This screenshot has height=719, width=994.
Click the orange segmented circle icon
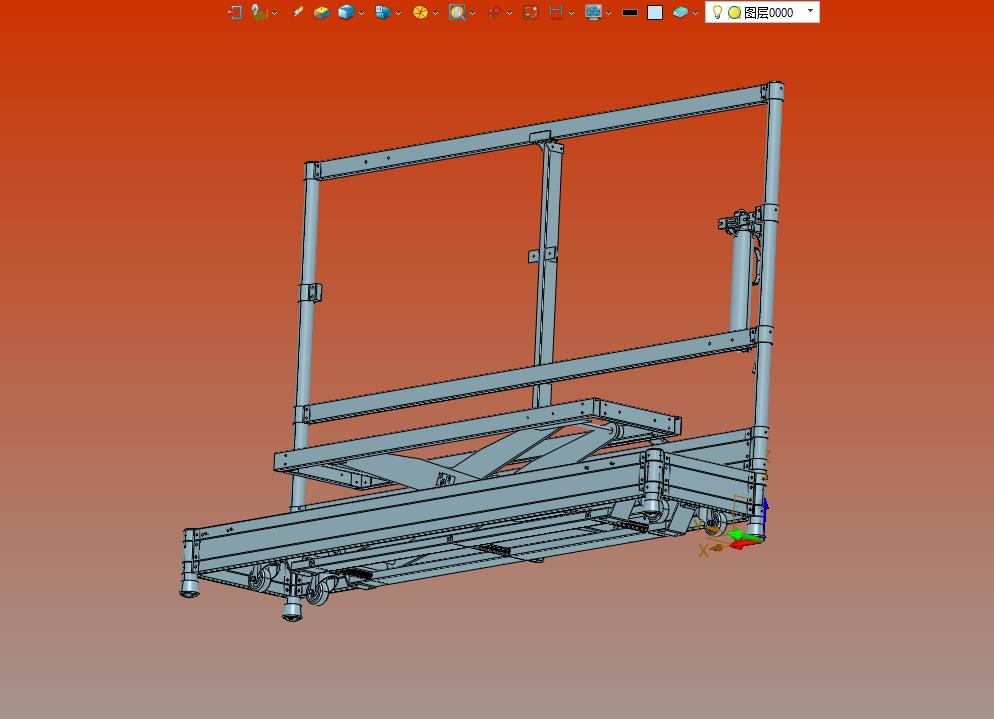click(420, 12)
